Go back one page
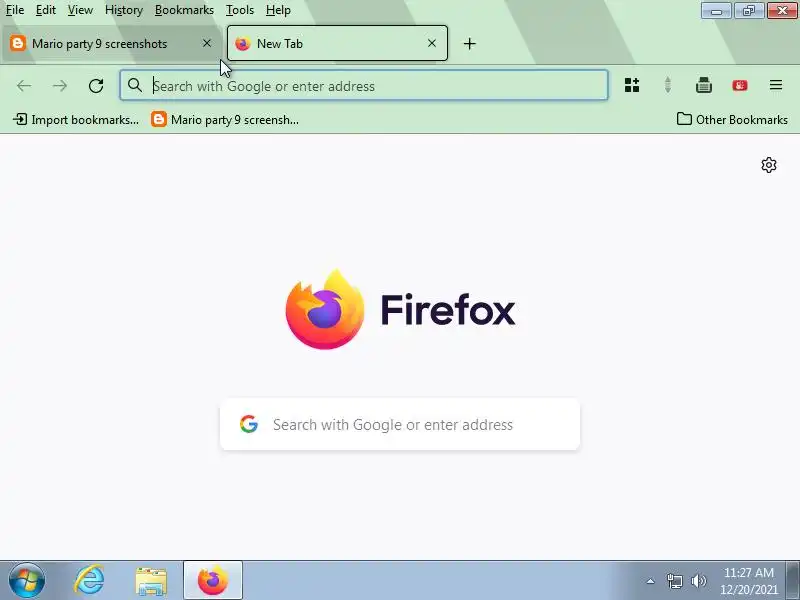This screenshot has height=600, width=800. coord(24,86)
